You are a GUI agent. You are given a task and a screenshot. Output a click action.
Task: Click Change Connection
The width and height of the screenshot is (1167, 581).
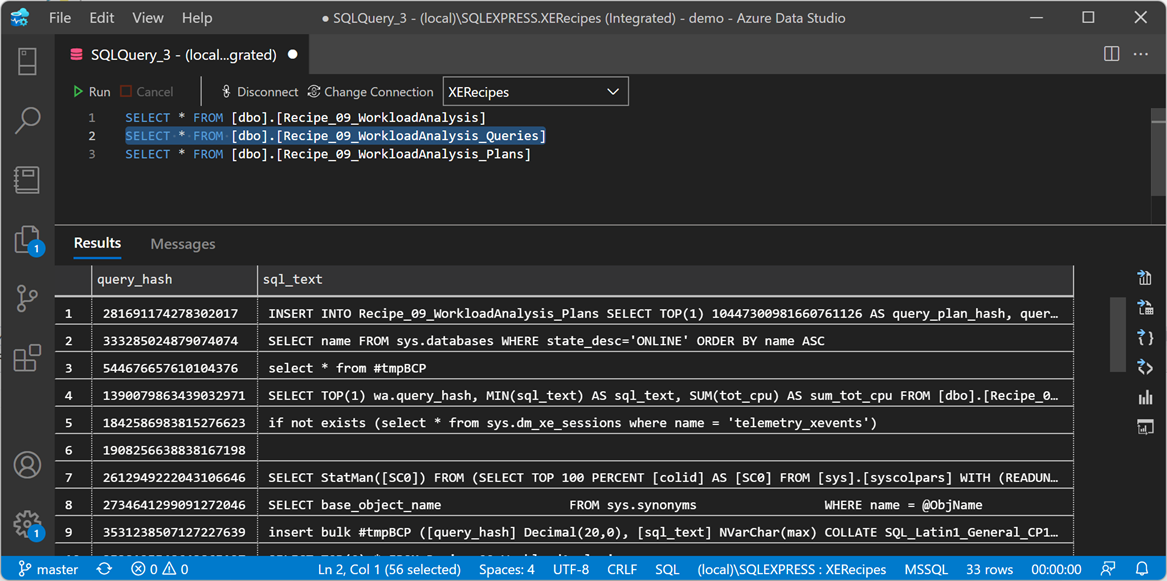(370, 92)
